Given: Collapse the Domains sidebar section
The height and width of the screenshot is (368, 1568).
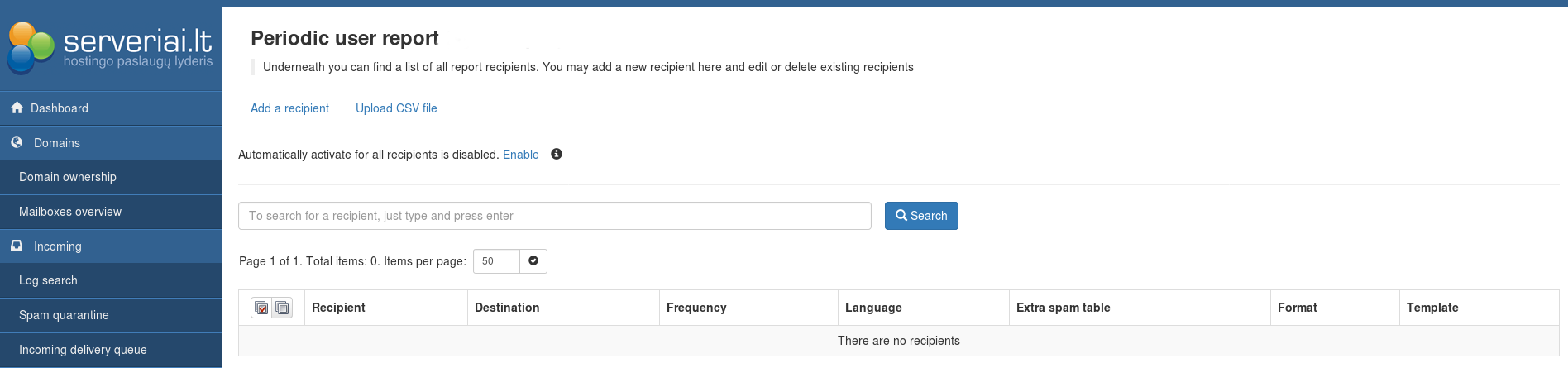Looking at the screenshot, I should tap(56, 143).
